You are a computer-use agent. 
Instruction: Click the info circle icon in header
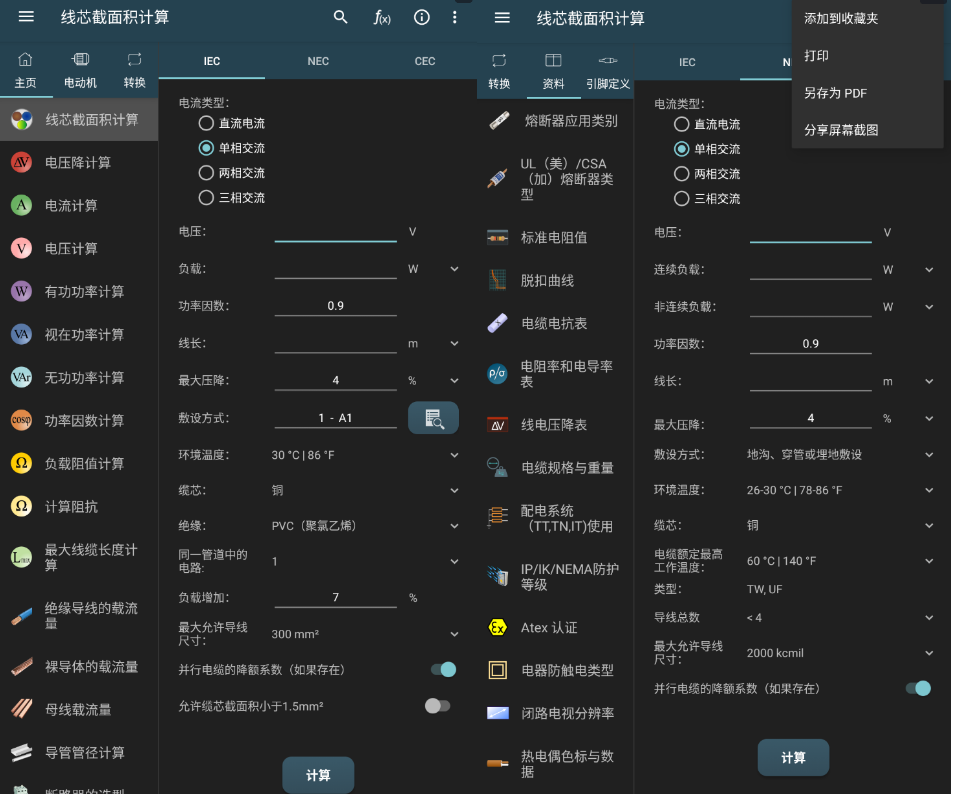click(x=422, y=17)
